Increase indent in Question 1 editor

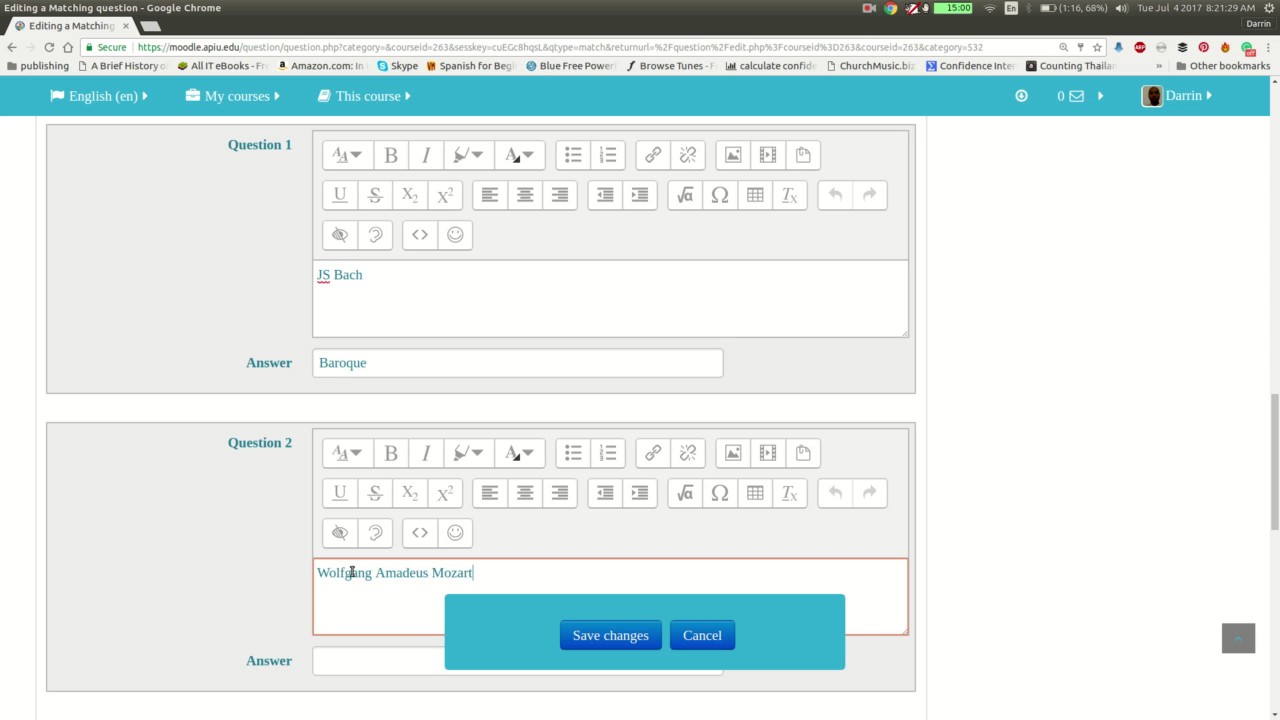click(x=640, y=195)
